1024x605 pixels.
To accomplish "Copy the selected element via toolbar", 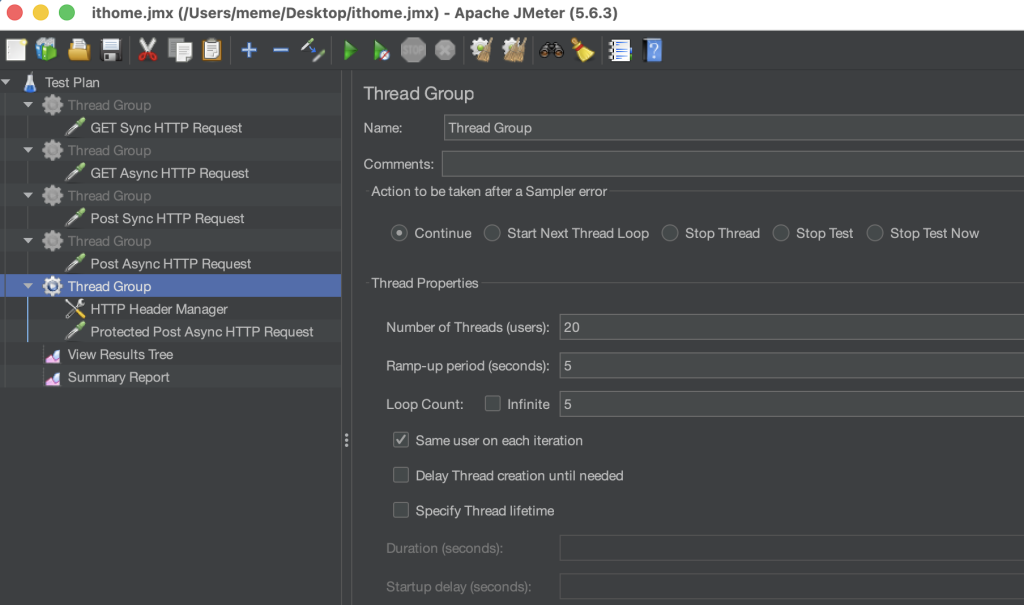I will coord(180,50).
